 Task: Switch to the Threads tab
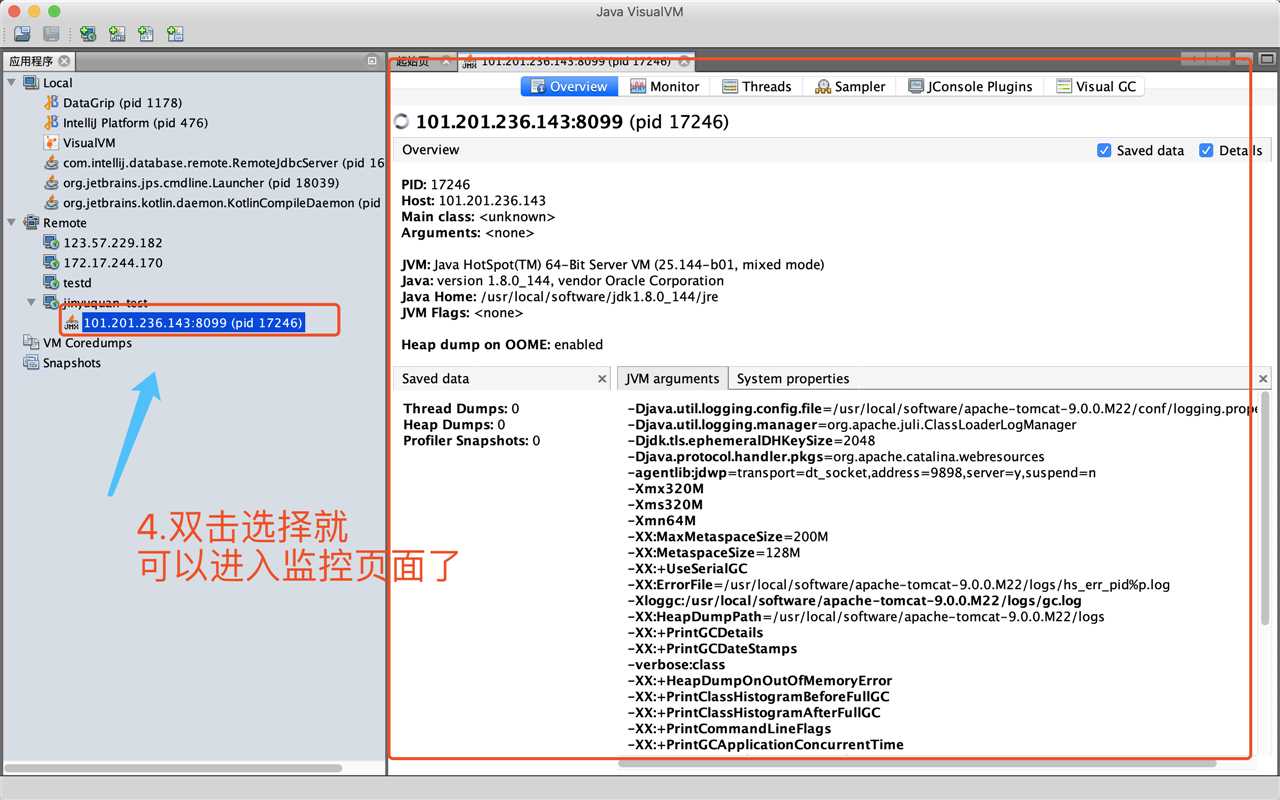coord(757,87)
